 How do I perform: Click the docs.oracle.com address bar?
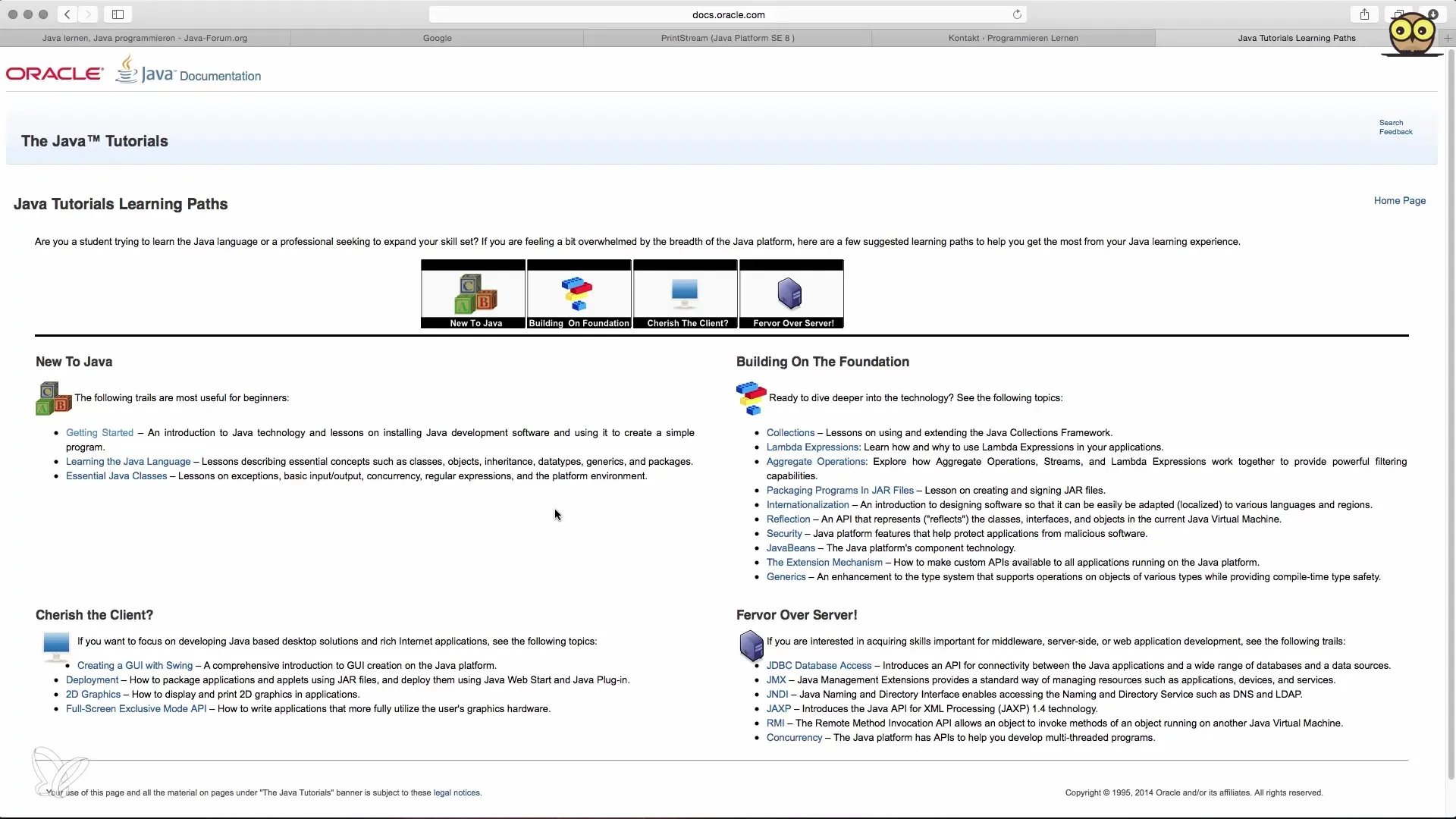coord(728,14)
